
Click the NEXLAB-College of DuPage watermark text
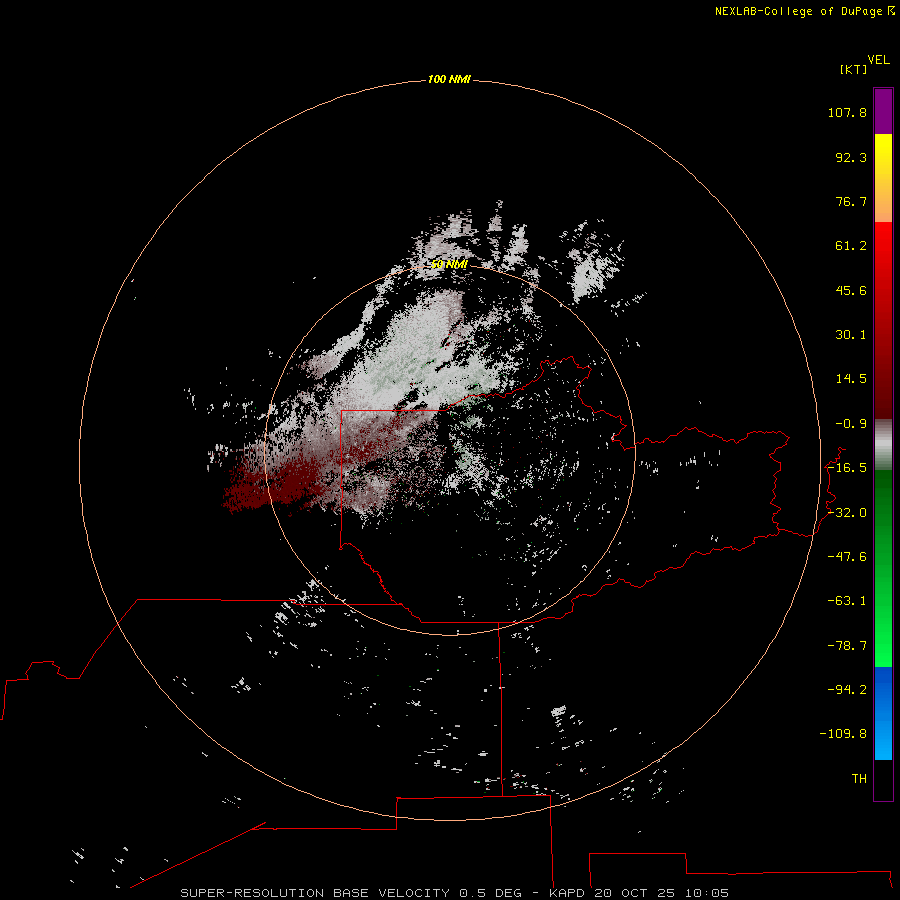804,11
